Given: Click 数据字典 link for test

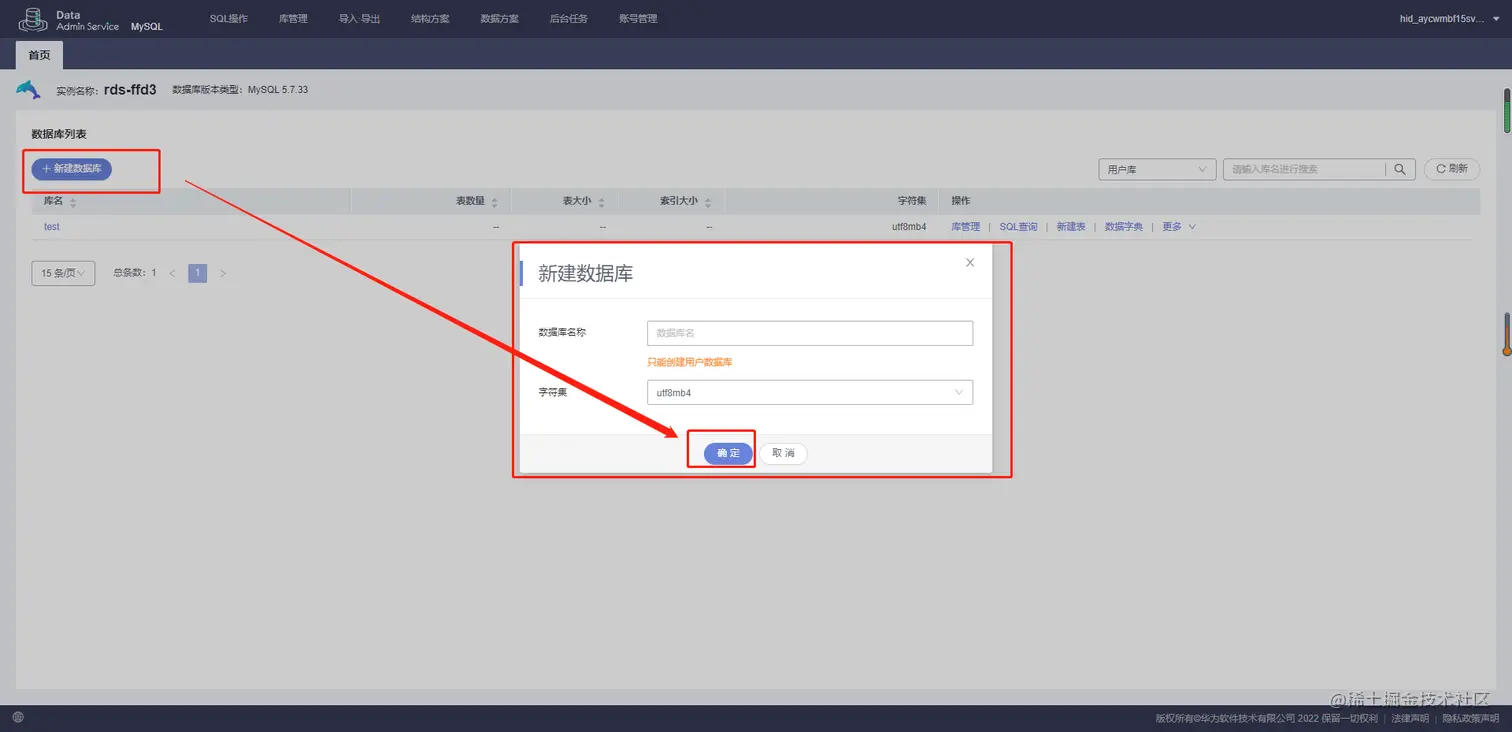Looking at the screenshot, I should click(x=1124, y=227).
